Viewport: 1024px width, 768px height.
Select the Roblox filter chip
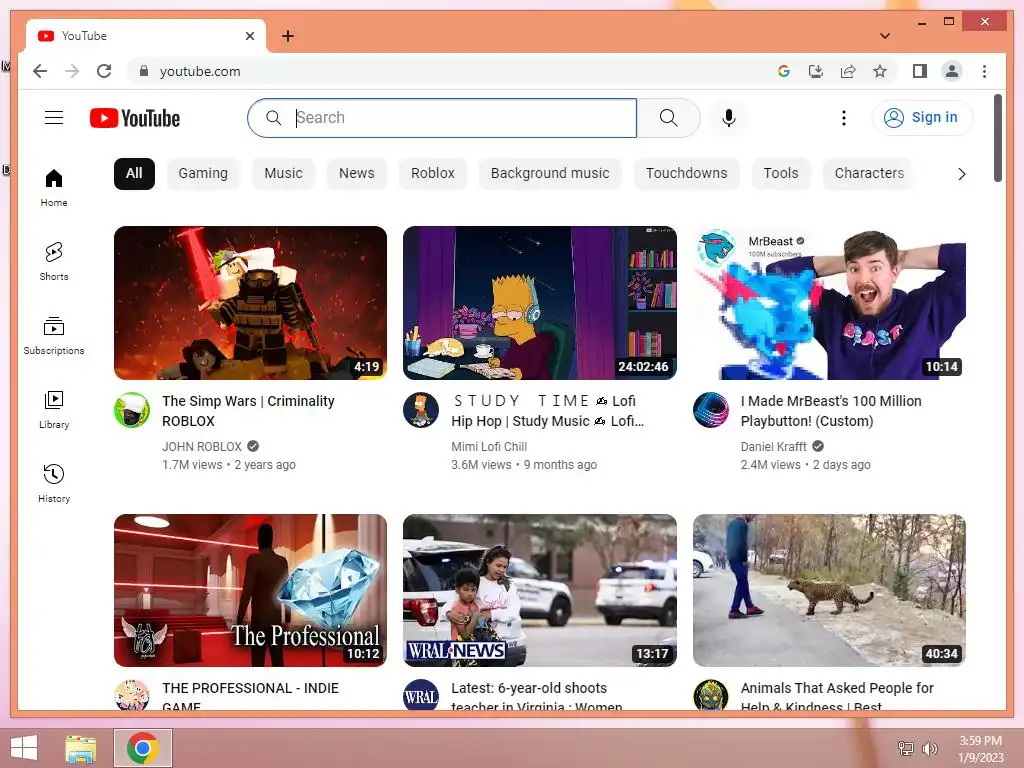[x=432, y=174]
